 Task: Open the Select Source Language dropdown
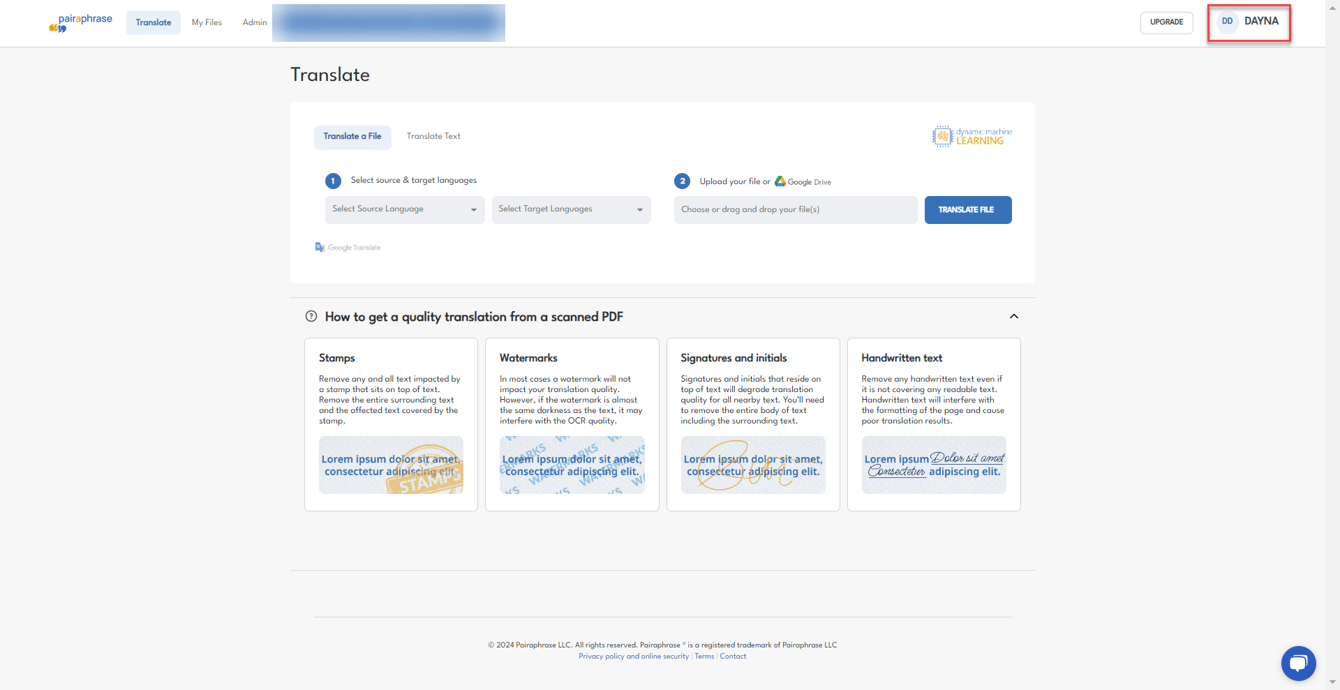click(404, 209)
